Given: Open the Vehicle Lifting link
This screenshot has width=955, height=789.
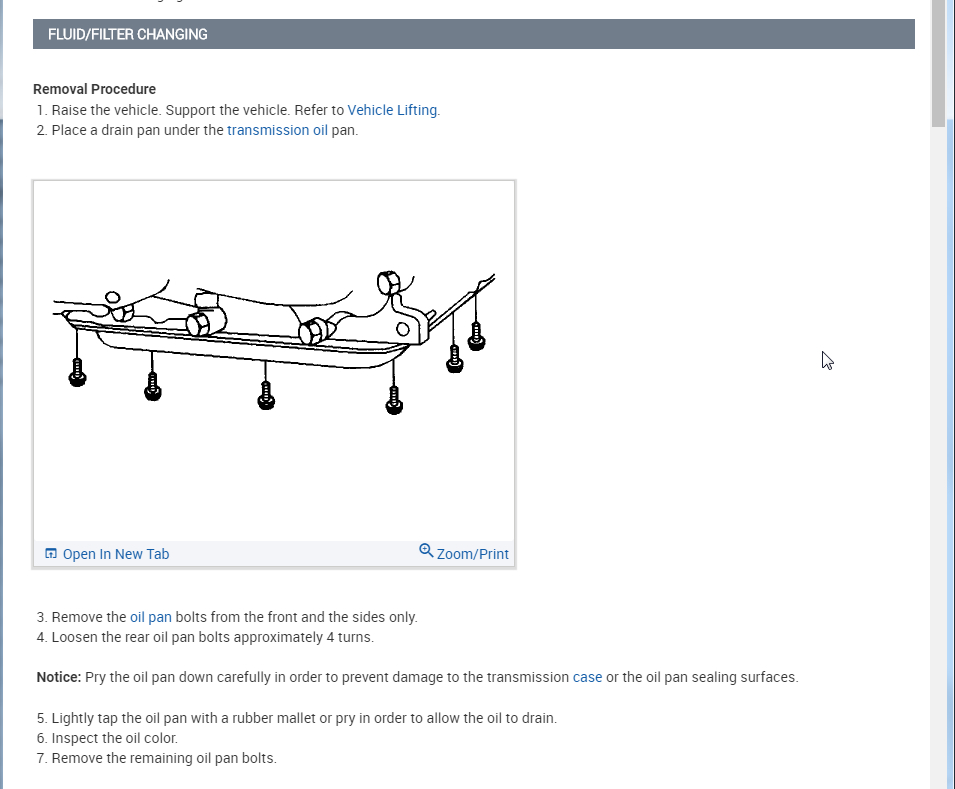Looking at the screenshot, I should [x=392, y=110].
